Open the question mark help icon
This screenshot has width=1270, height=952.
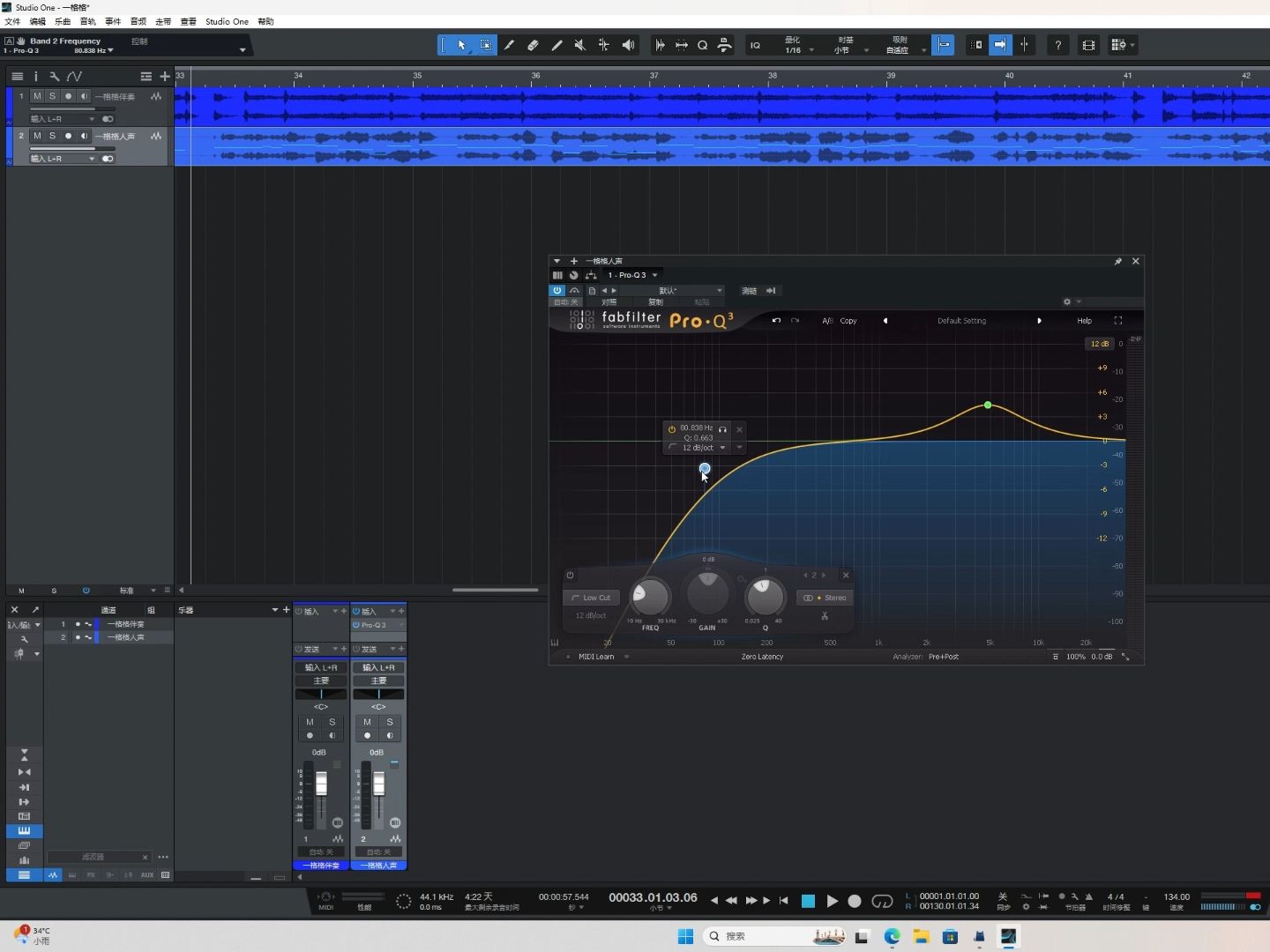[x=1057, y=45]
